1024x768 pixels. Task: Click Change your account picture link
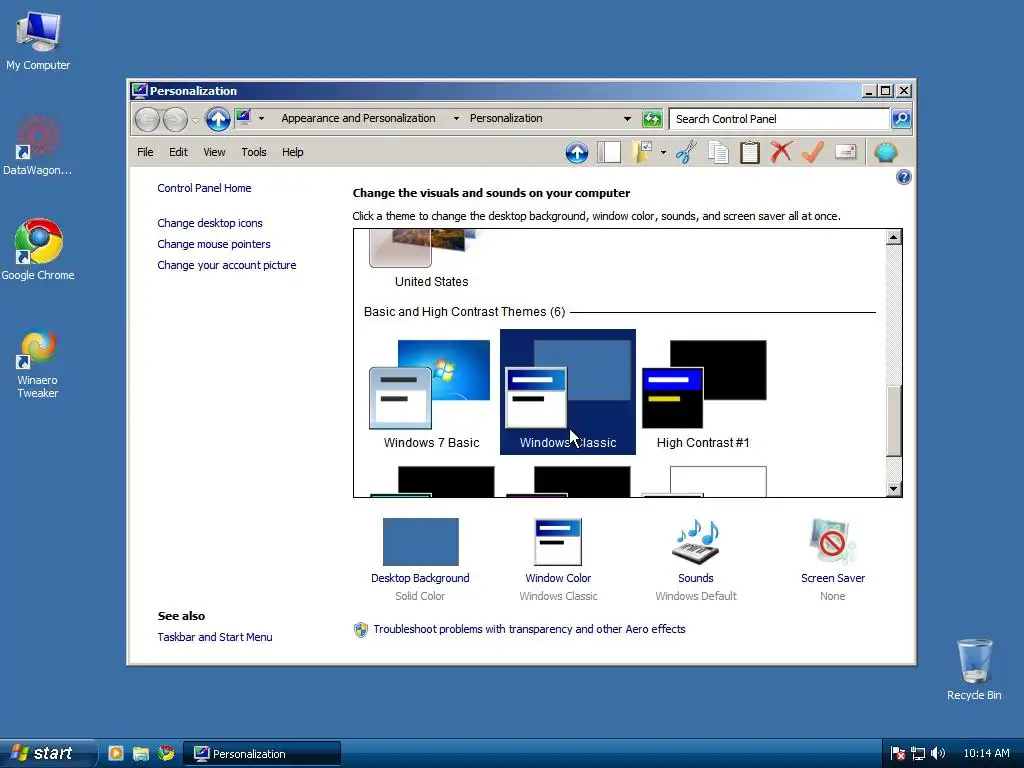[x=227, y=265]
